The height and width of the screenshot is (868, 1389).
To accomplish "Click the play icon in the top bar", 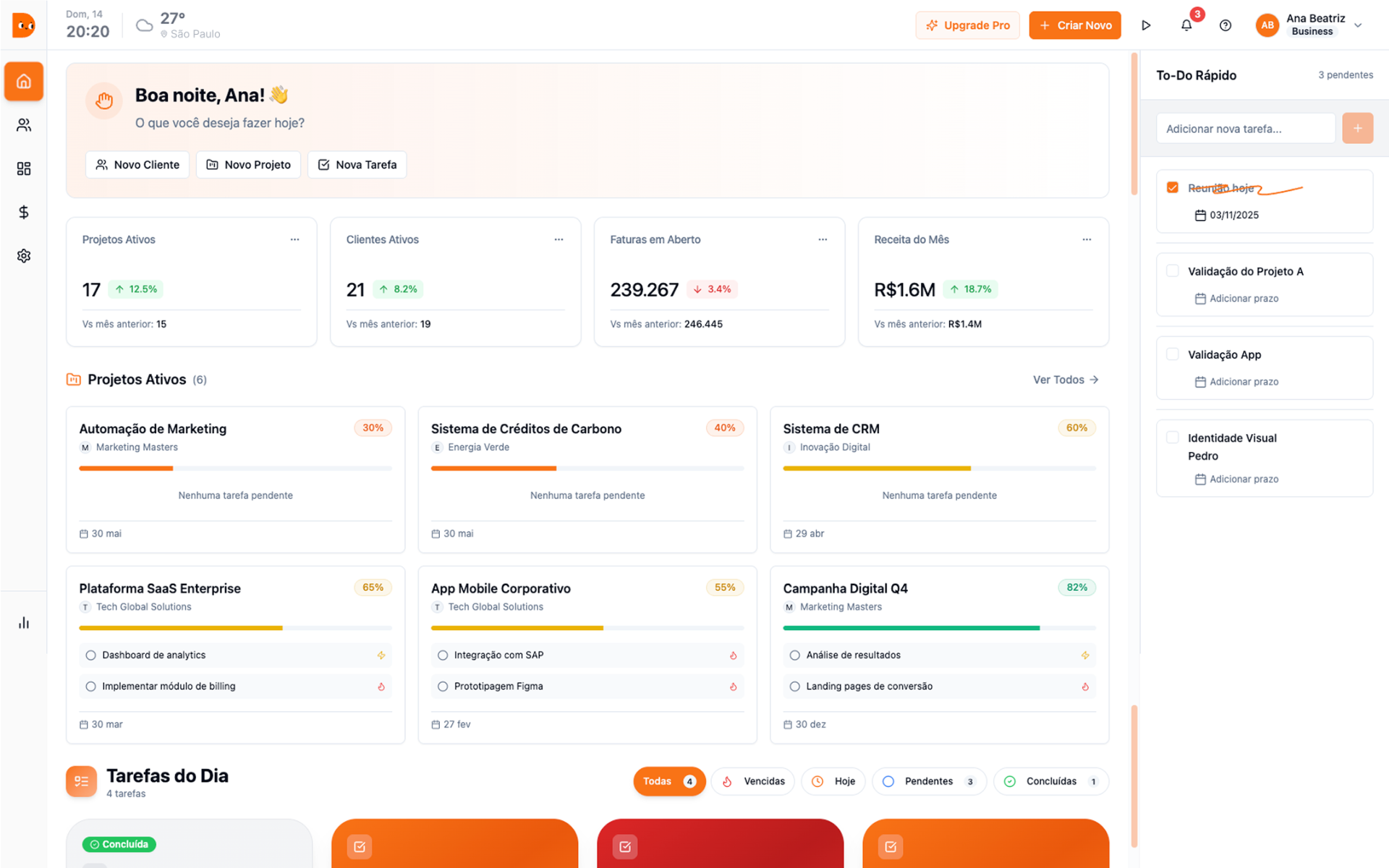I will pos(1146,25).
